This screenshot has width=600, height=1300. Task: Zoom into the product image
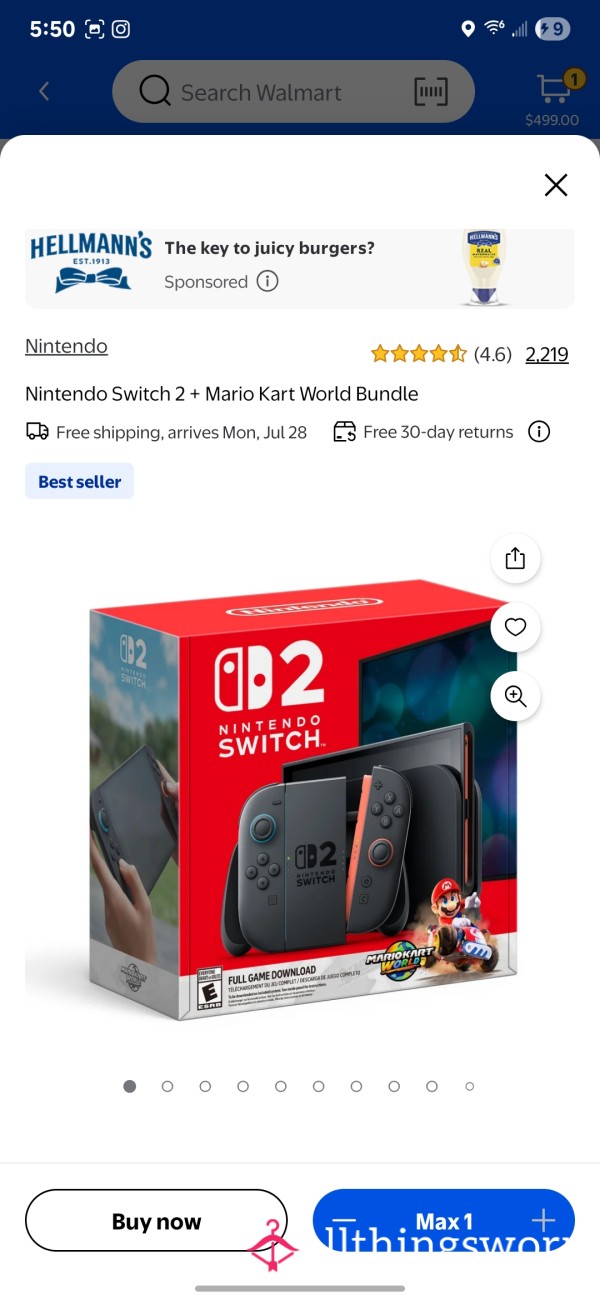click(x=516, y=697)
